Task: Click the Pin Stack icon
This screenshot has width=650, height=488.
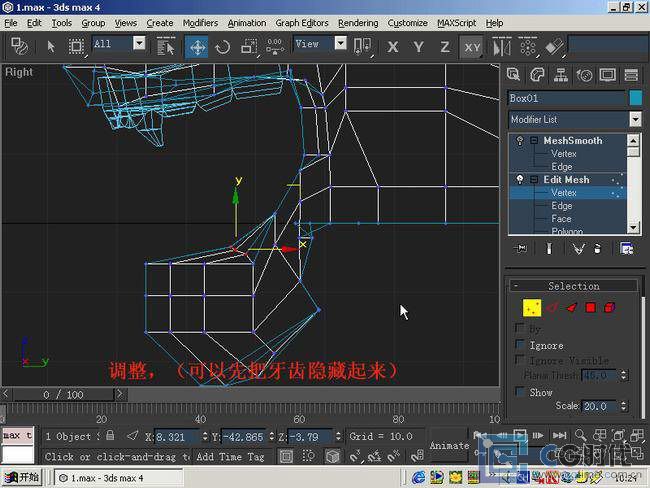Action: pos(521,248)
